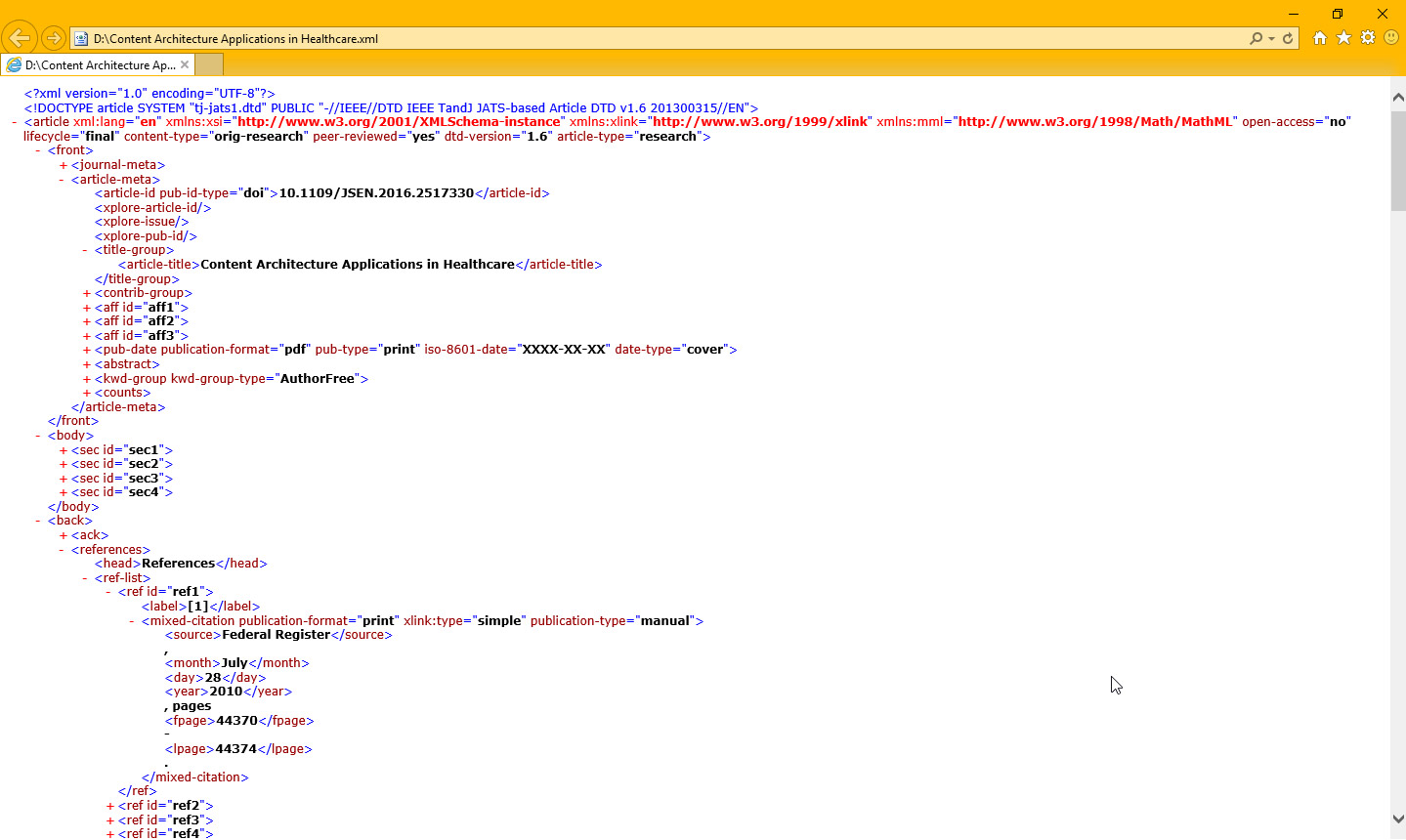
Task: Expand the ref2 reference
Action: point(109,806)
